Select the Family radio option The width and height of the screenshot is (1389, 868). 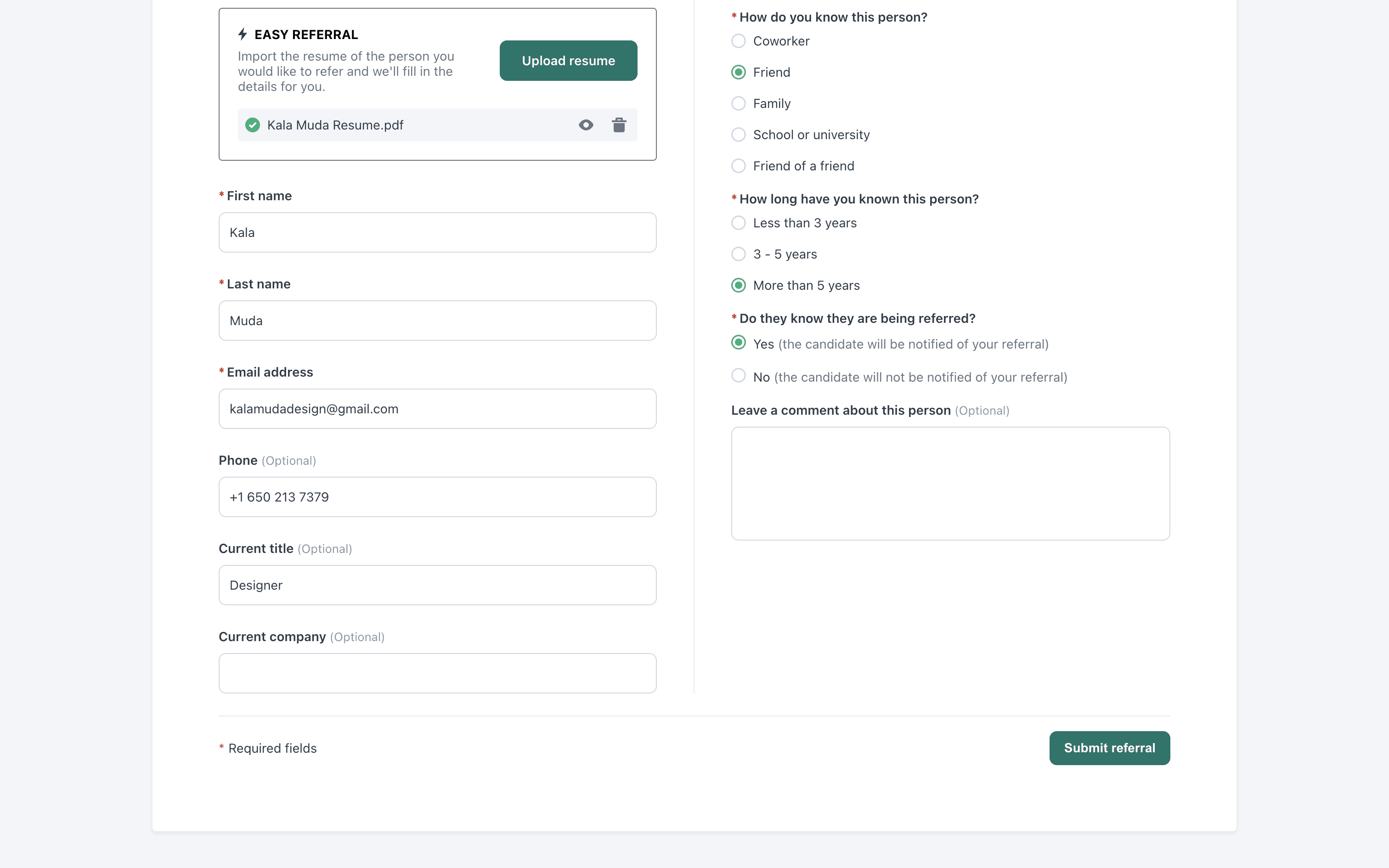point(739,103)
